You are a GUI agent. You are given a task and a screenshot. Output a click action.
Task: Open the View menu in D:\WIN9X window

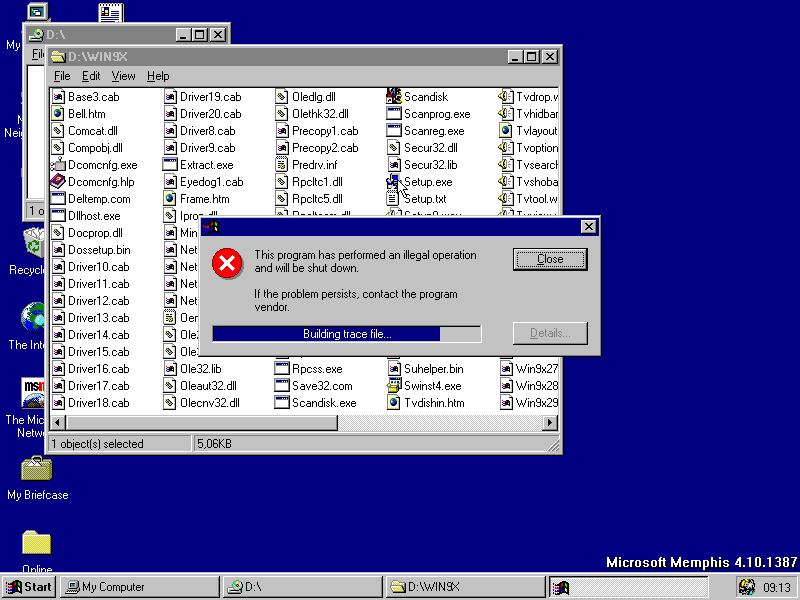123,76
